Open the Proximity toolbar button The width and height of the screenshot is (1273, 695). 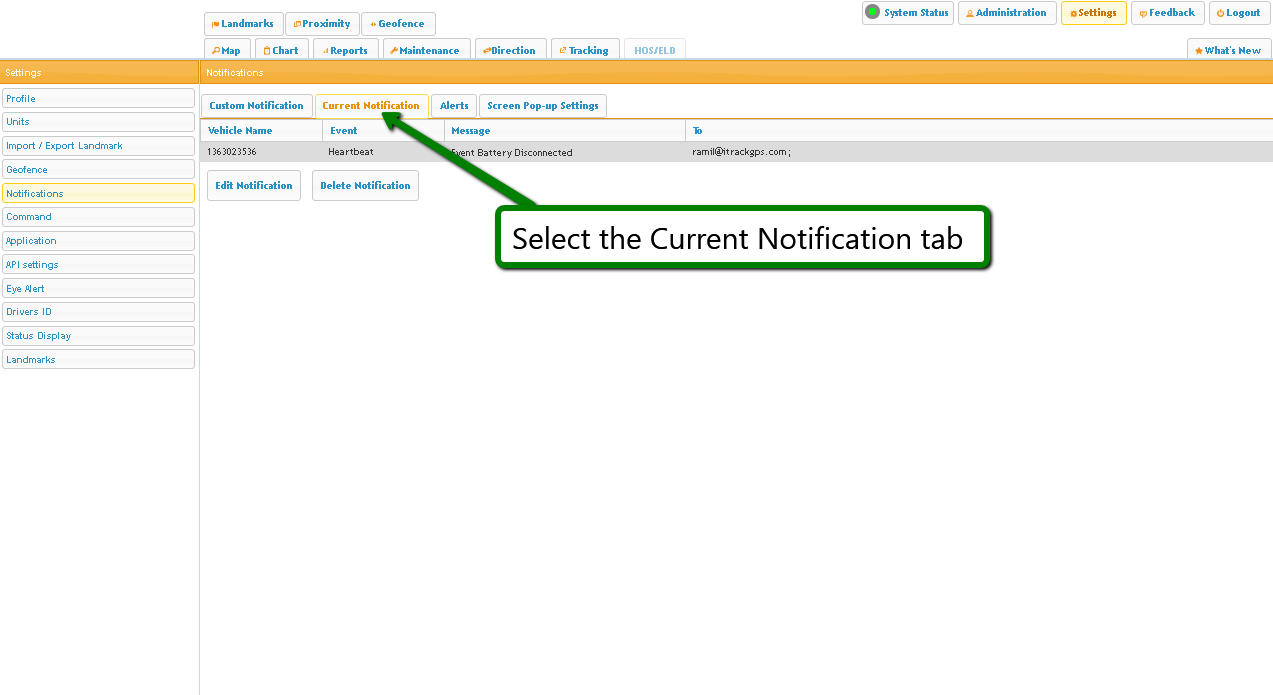322,24
